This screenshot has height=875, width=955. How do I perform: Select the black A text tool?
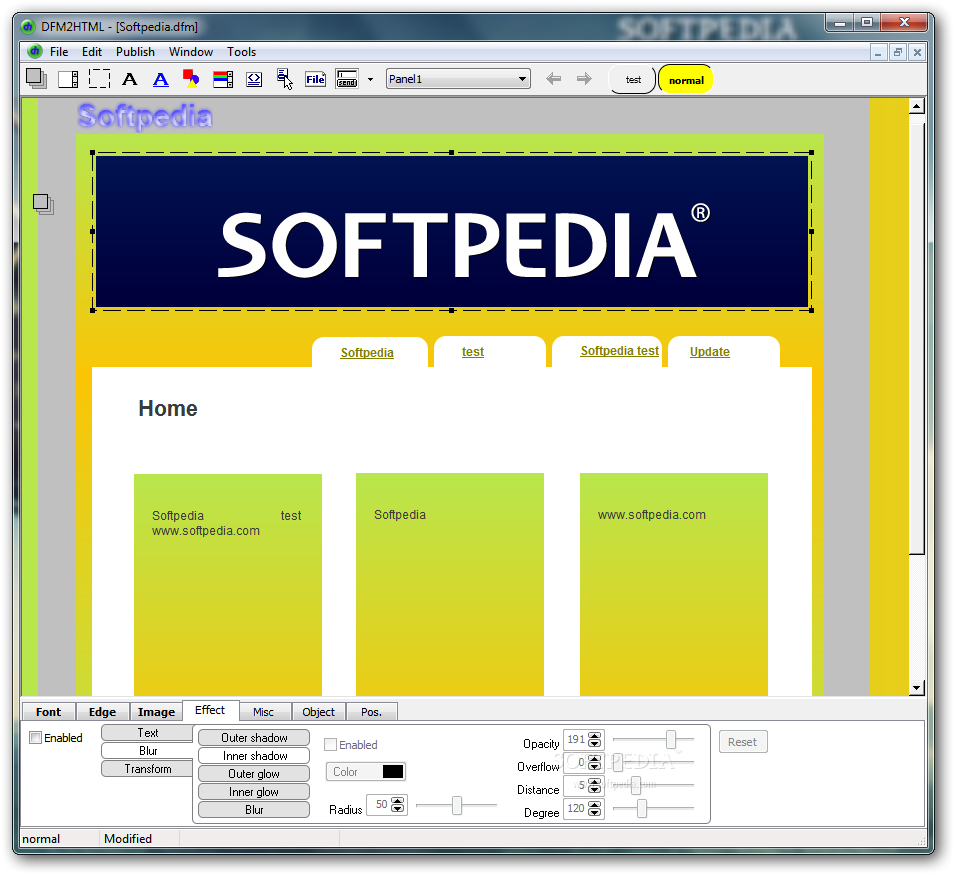coord(130,79)
